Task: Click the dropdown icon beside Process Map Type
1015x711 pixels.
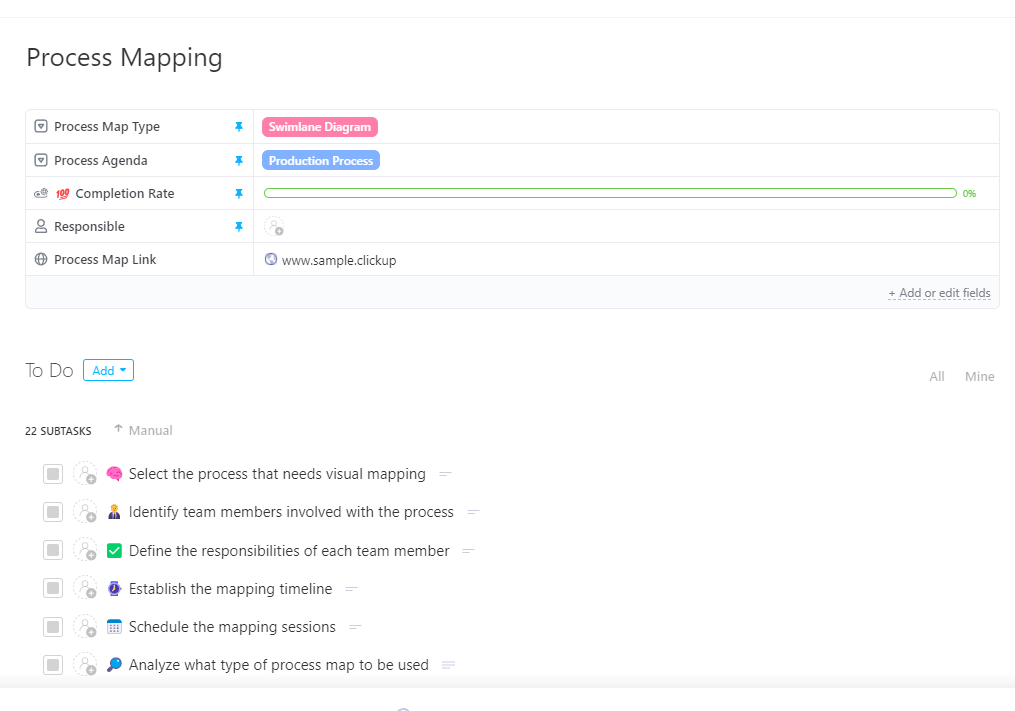Action: point(40,126)
